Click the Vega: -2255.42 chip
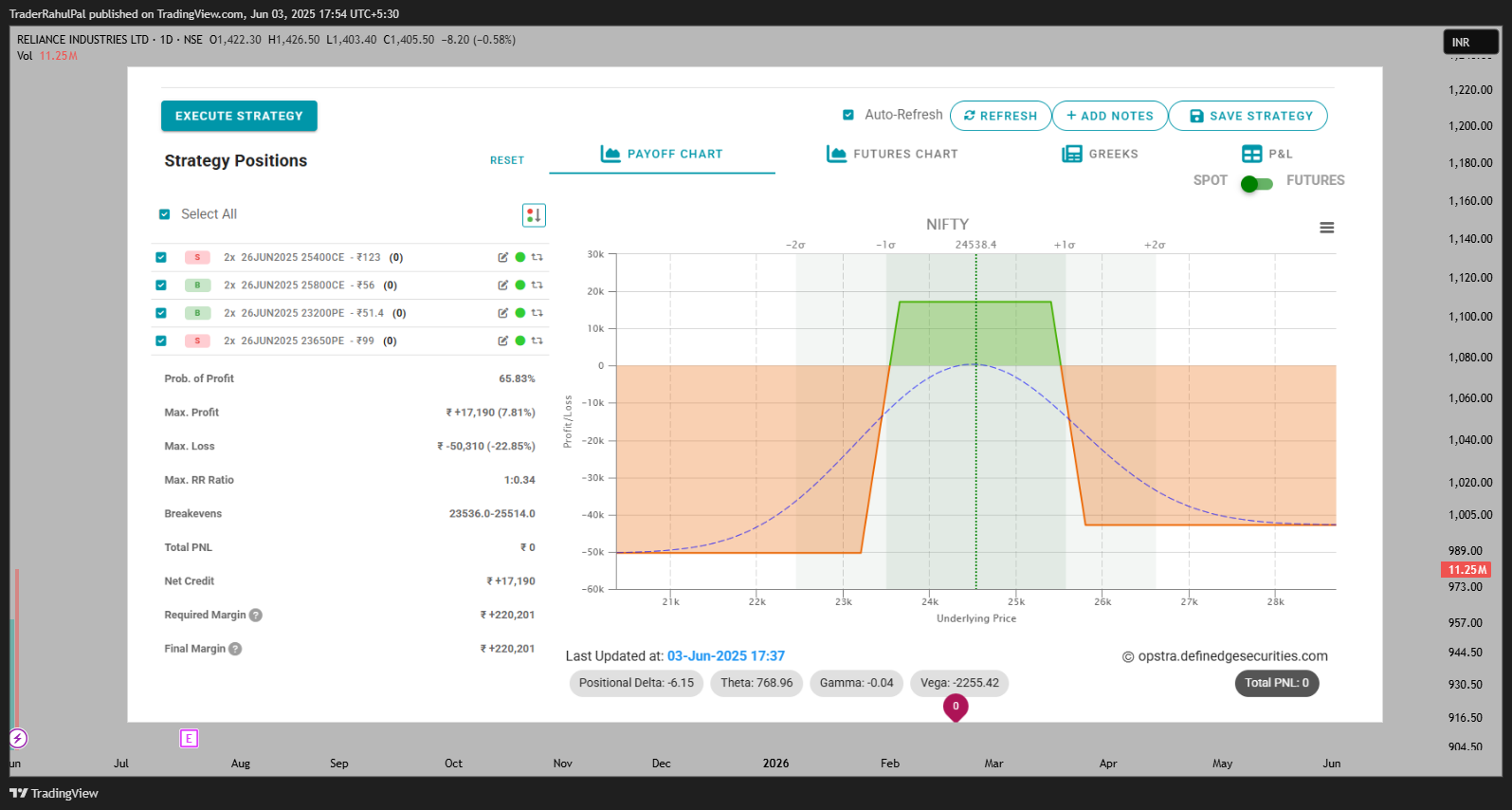Viewport: 1512px width, 810px height. [959, 683]
